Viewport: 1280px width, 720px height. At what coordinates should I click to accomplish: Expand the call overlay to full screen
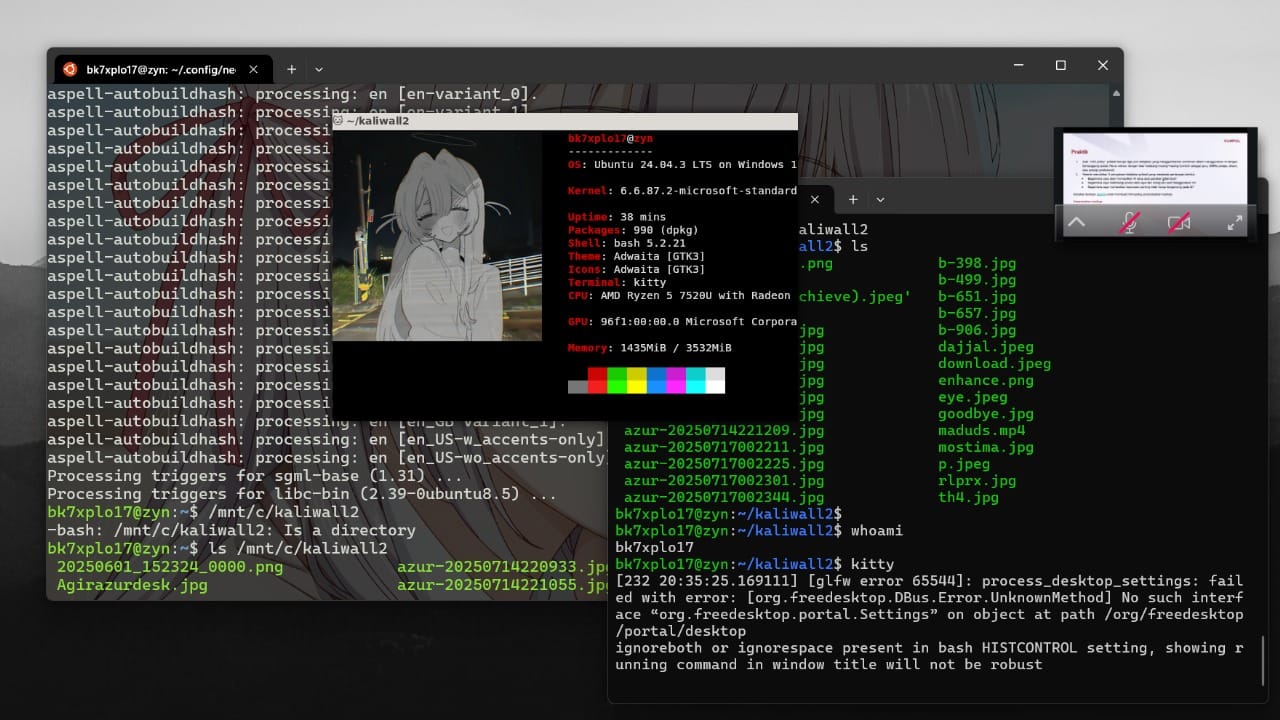1235,222
